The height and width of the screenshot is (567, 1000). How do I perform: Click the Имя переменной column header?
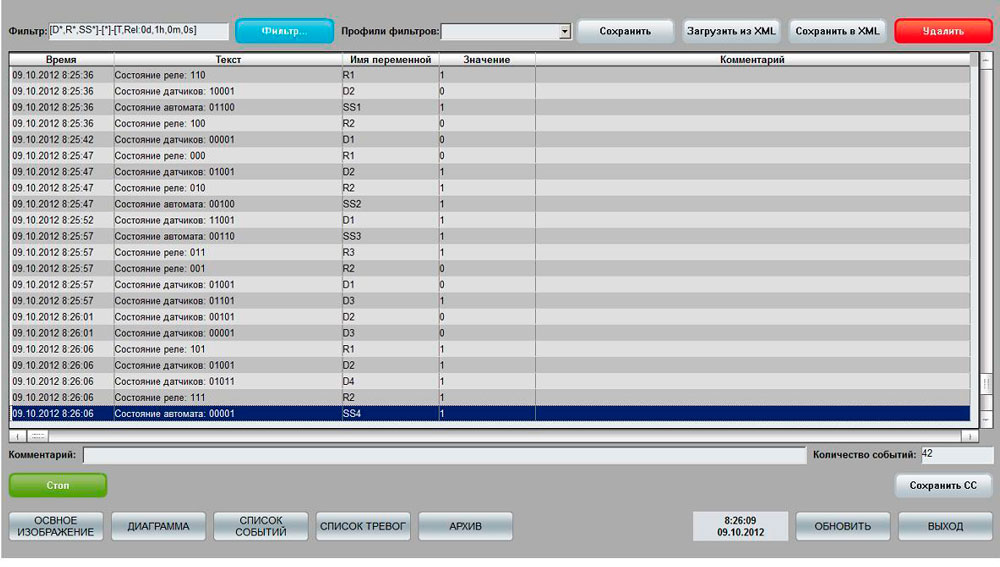389,60
